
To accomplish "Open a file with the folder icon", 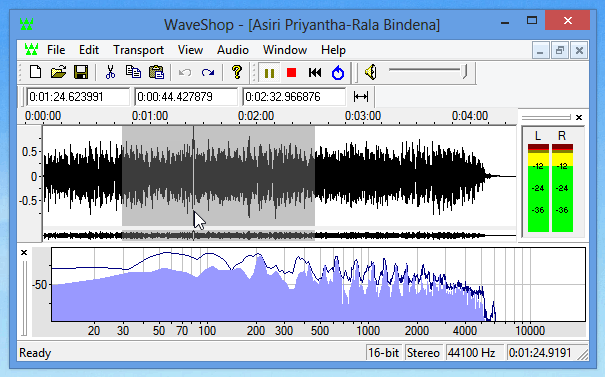I will [58, 72].
